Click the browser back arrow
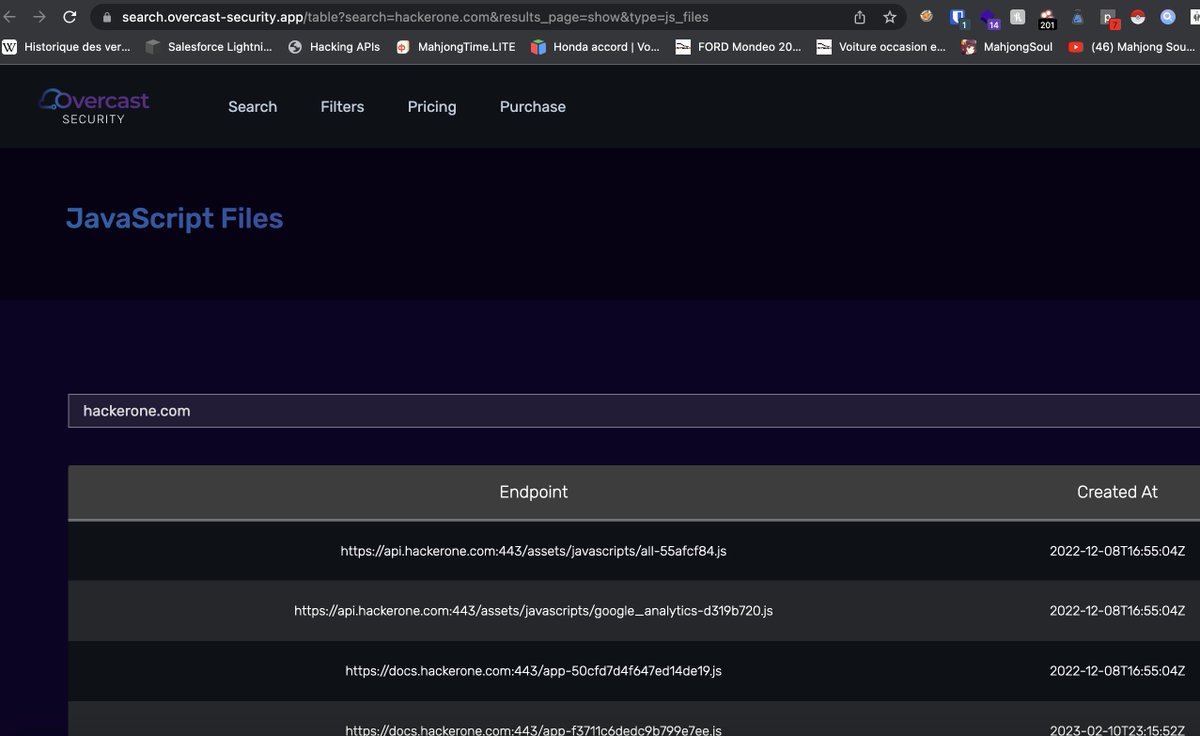The image size is (1200, 736). (10, 17)
